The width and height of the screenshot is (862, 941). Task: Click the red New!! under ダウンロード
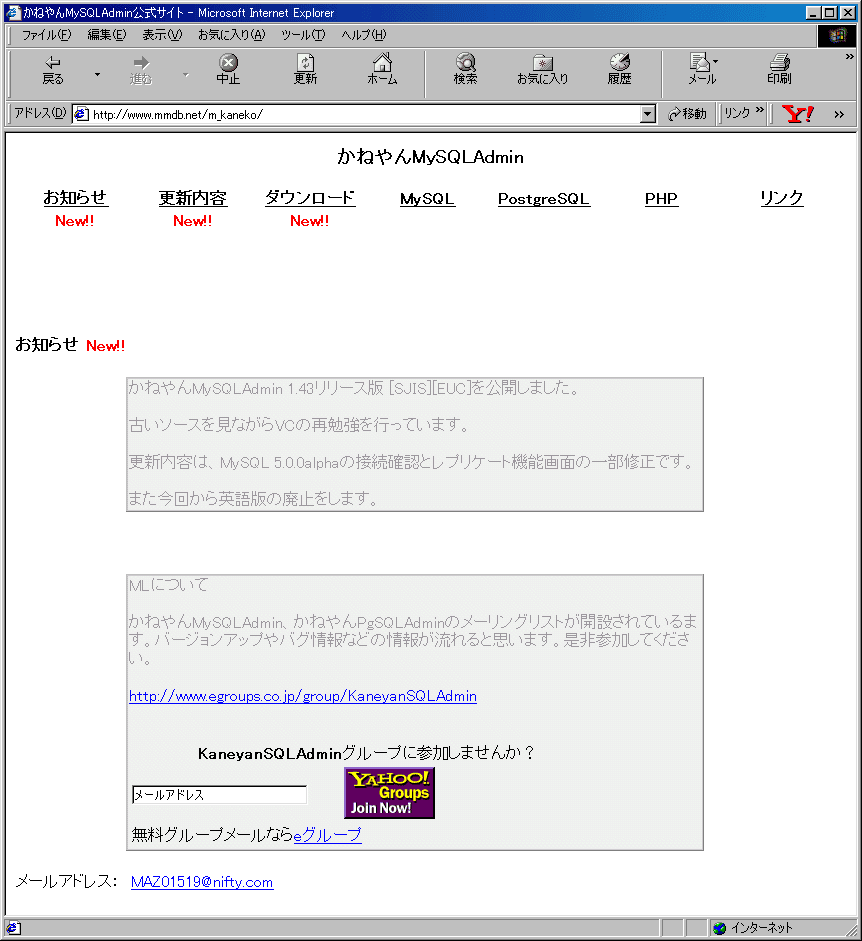[310, 221]
